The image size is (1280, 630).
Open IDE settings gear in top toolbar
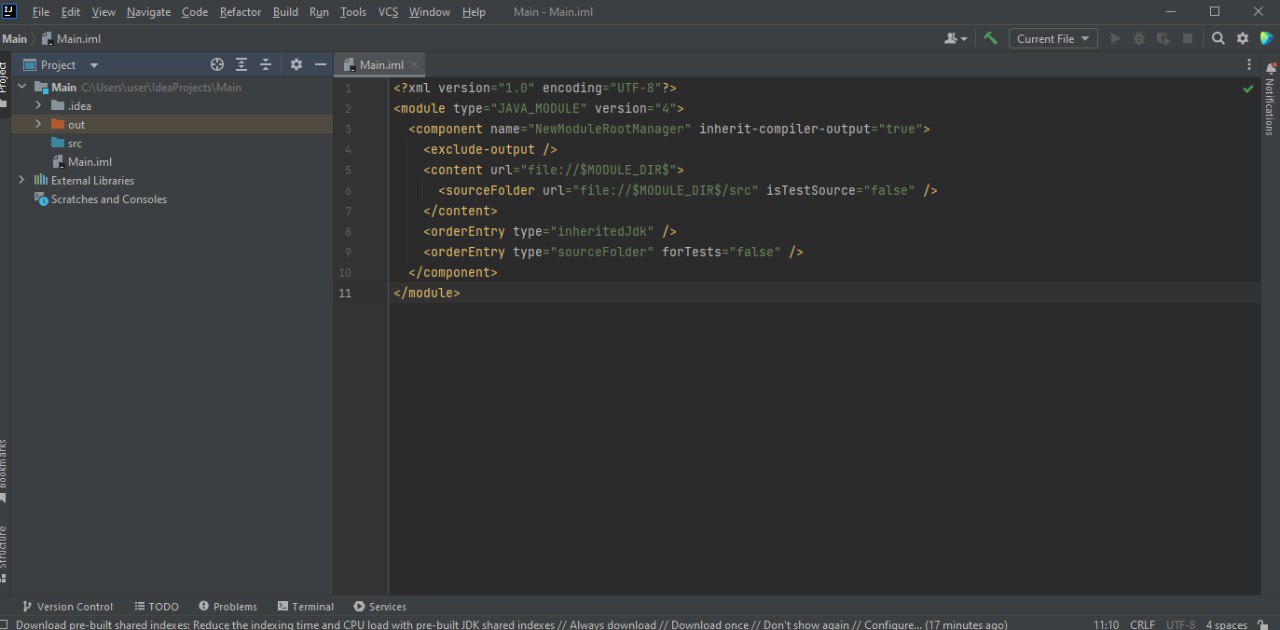[x=1242, y=38]
